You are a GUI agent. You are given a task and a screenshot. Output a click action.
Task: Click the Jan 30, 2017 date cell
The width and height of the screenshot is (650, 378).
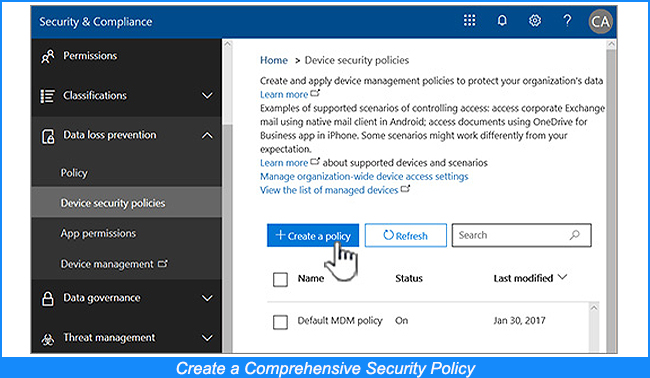519,321
